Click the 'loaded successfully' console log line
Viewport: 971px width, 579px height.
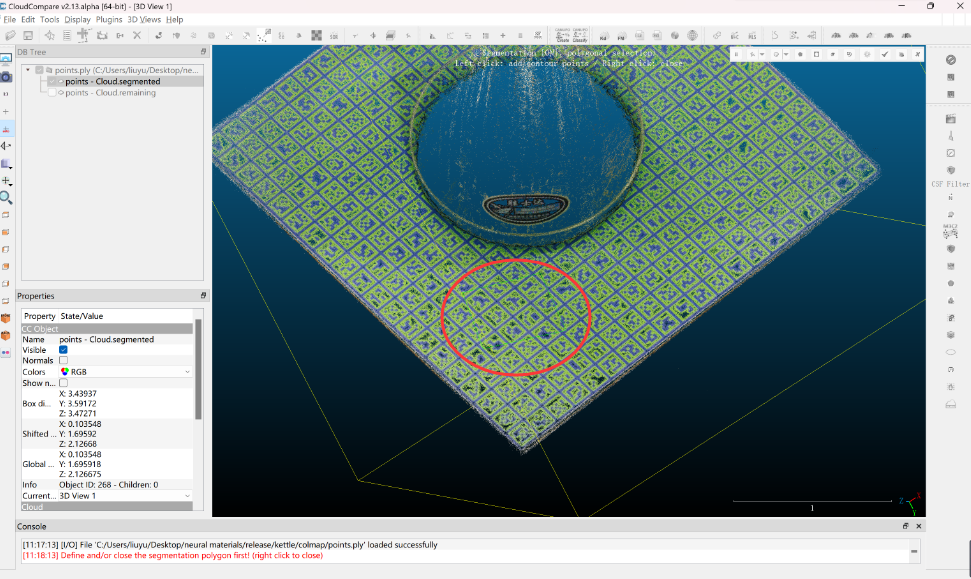[x=230, y=545]
